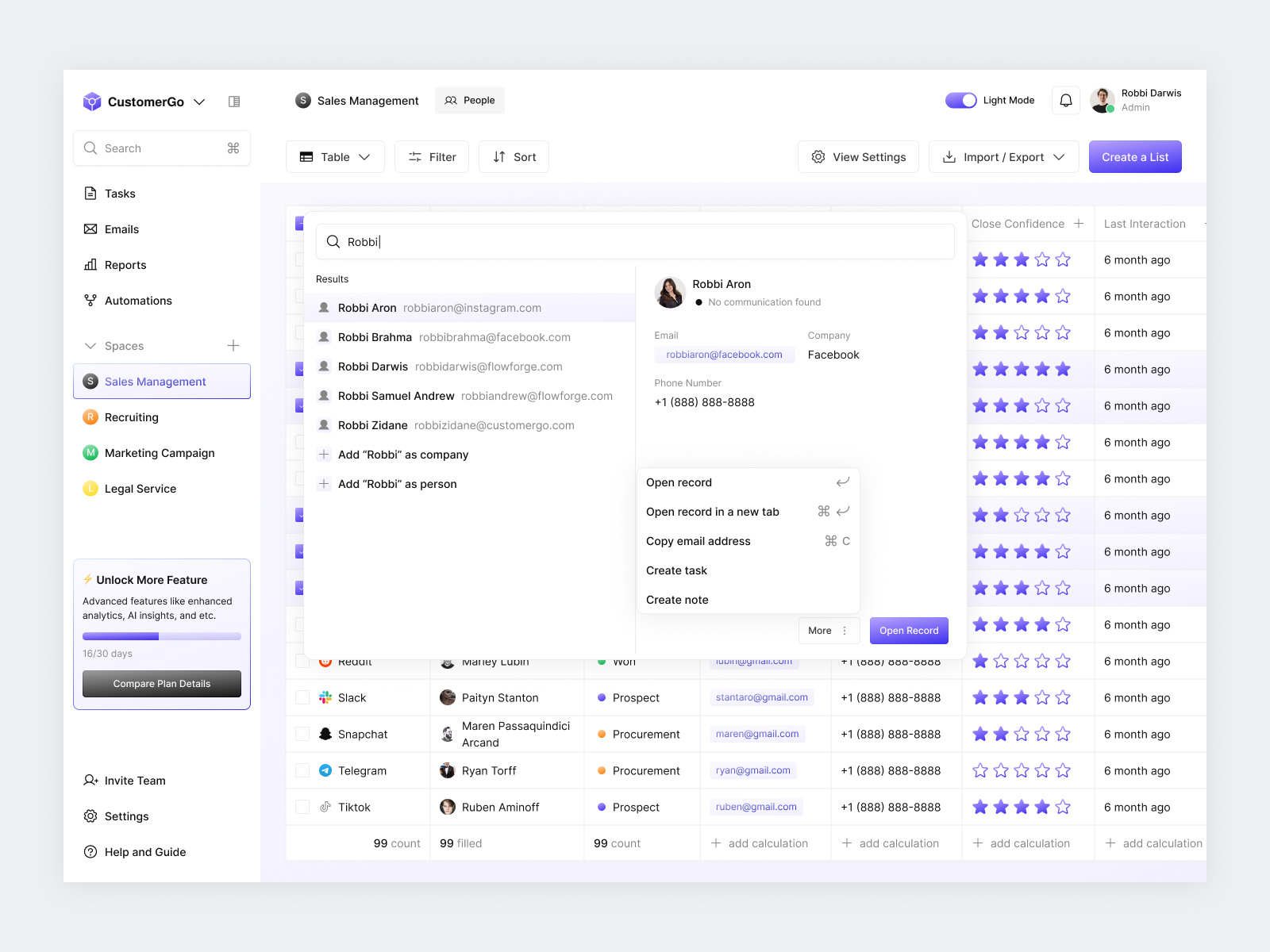Click the Create a List button

click(1134, 156)
